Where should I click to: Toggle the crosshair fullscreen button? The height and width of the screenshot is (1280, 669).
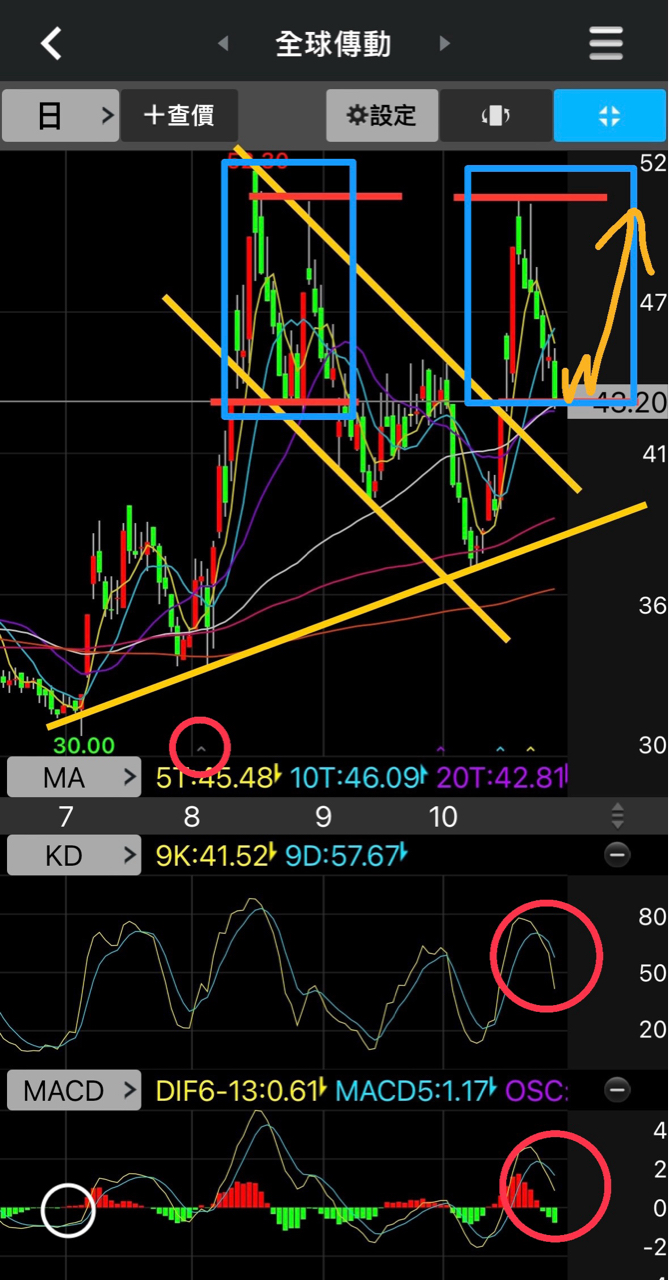pyautogui.click(x=609, y=115)
